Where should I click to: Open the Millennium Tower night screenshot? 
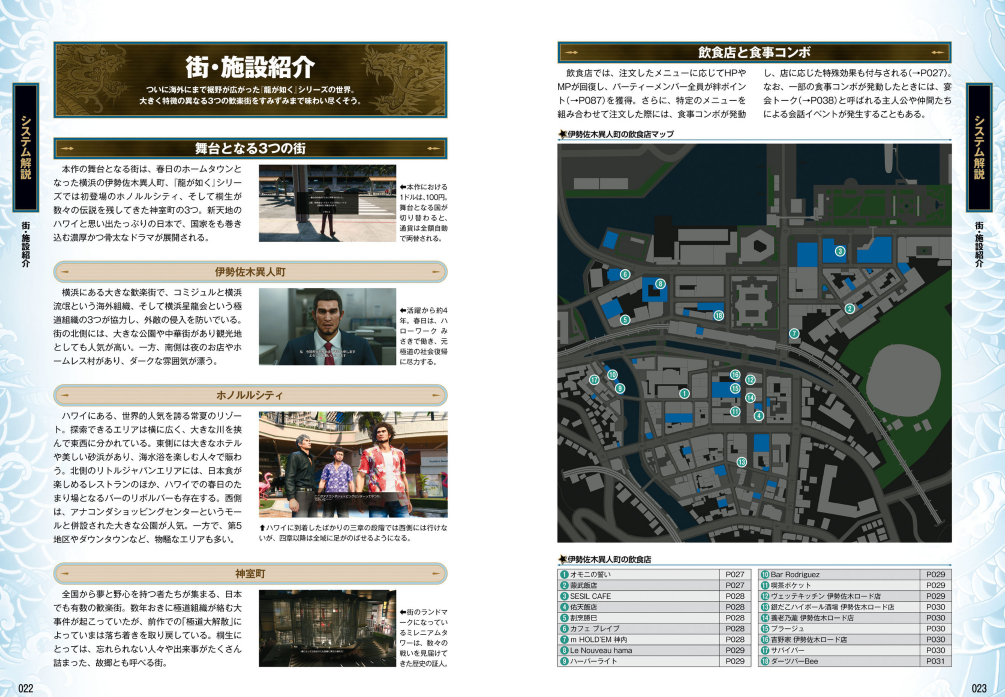[328, 628]
